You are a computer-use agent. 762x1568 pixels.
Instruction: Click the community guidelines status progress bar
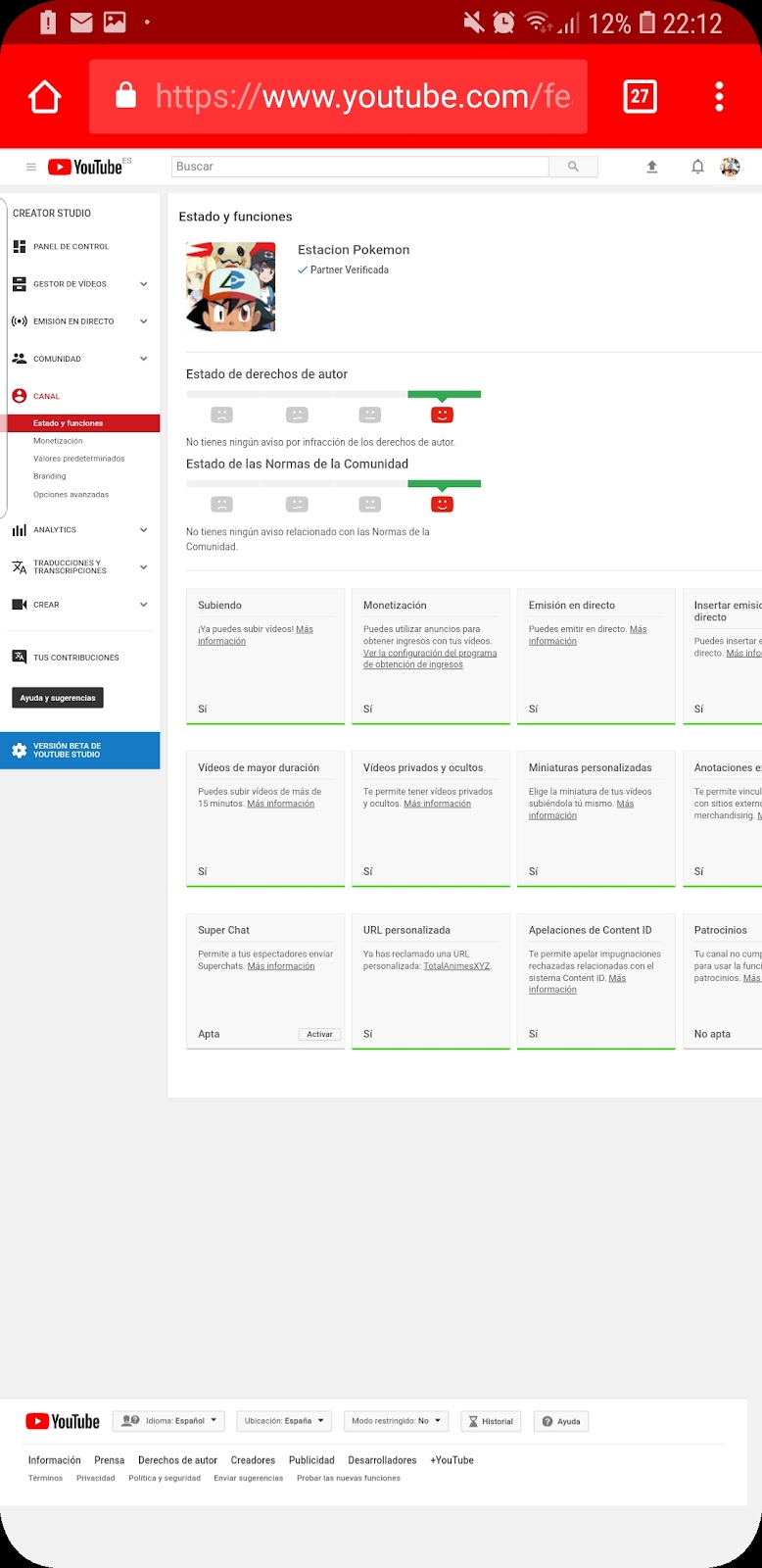[x=333, y=483]
